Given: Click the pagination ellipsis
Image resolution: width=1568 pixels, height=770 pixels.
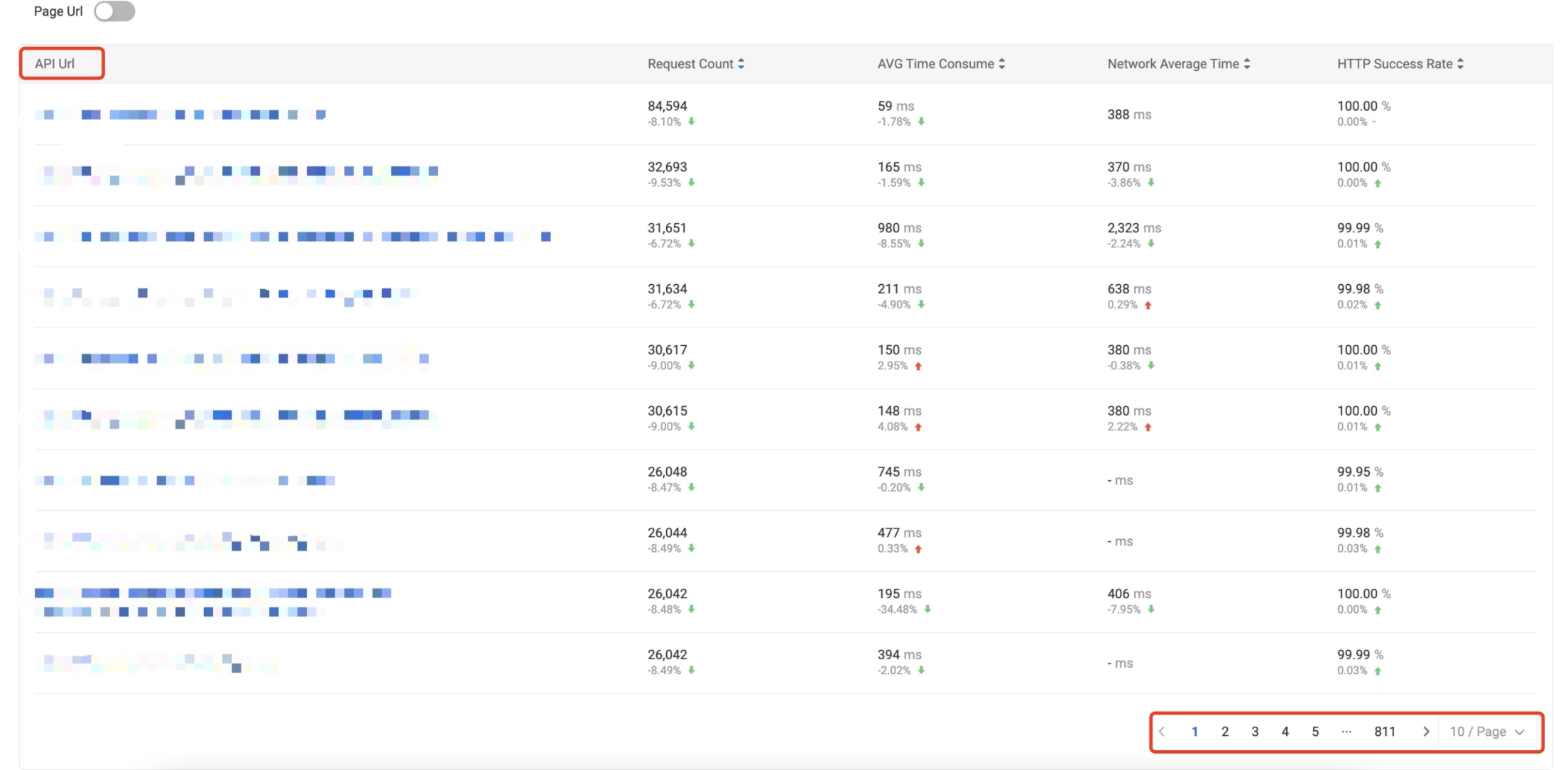Looking at the screenshot, I should tap(1346, 732).
